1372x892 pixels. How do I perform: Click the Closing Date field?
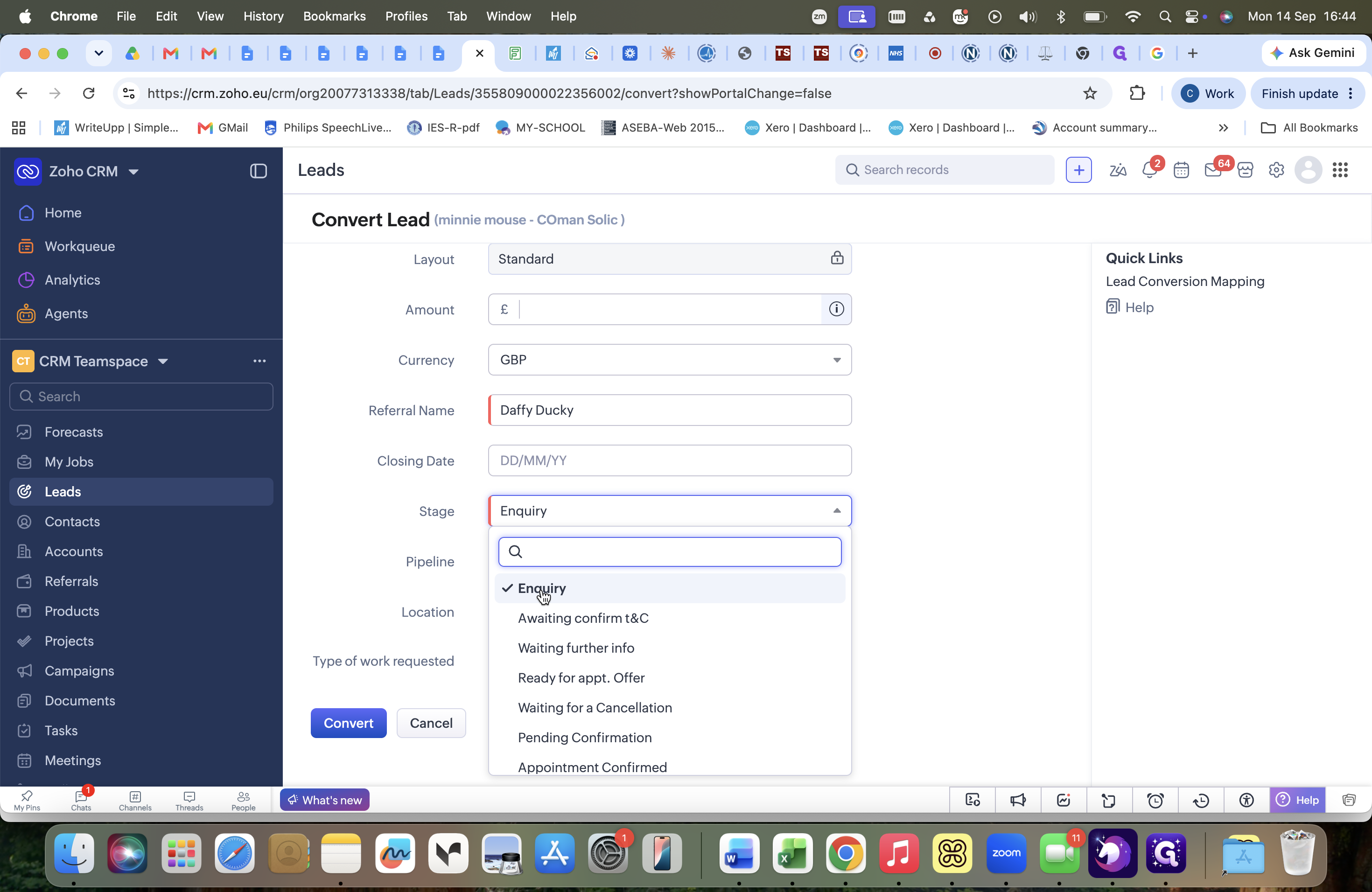point(670,461)
